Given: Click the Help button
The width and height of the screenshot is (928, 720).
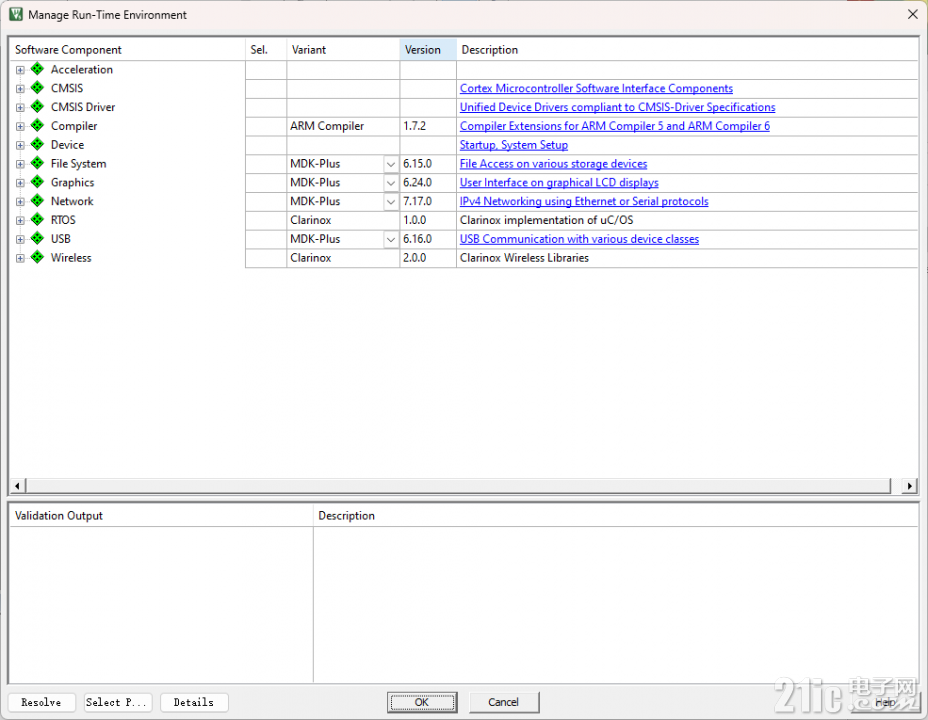Looking at the screenshot, I should point(885,702).
